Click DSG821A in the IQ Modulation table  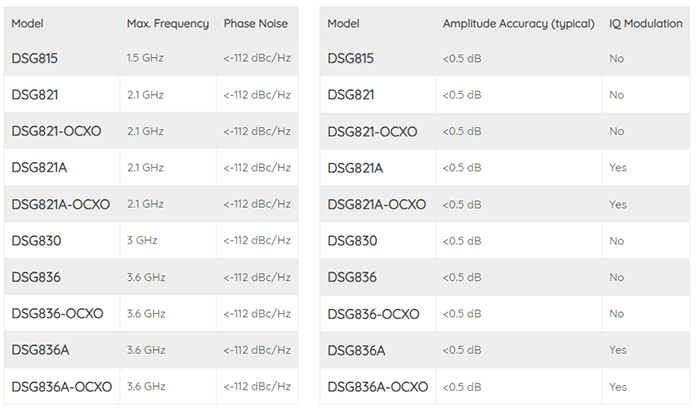pyautogui.click(x=355, y=167)
